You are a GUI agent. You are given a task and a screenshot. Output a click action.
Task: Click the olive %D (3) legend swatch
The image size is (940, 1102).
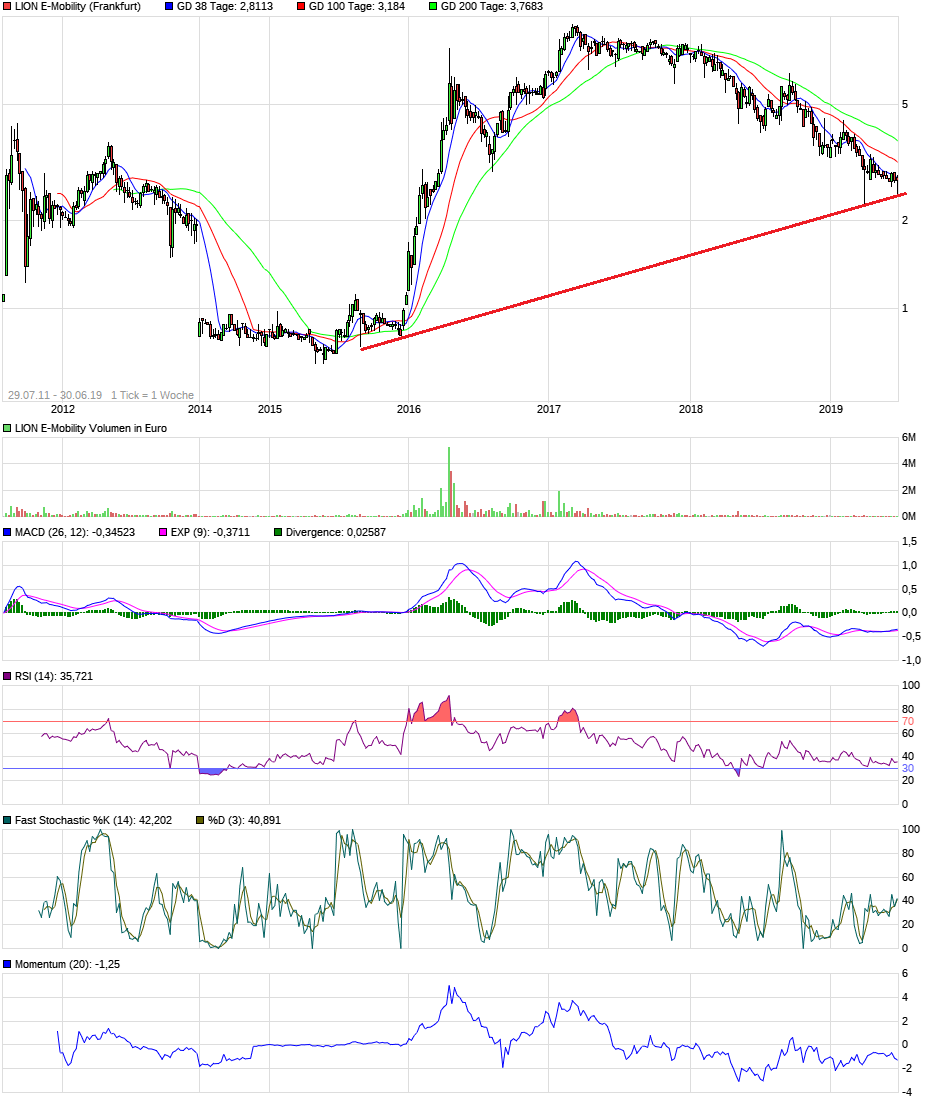(x=200, y=820)
